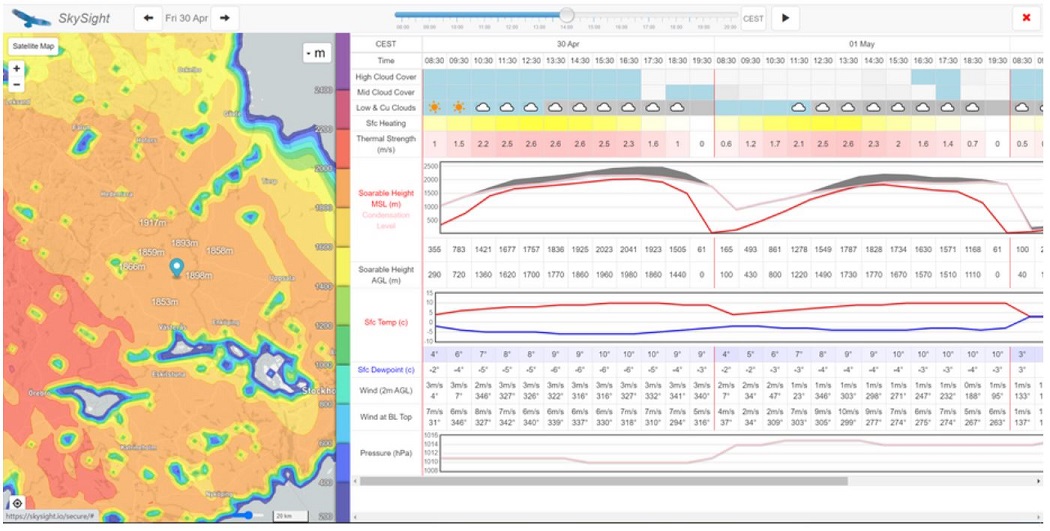Screen dimensions: 1050x531
Task: Click the 01 May date header
Action: tap(861, 44)
